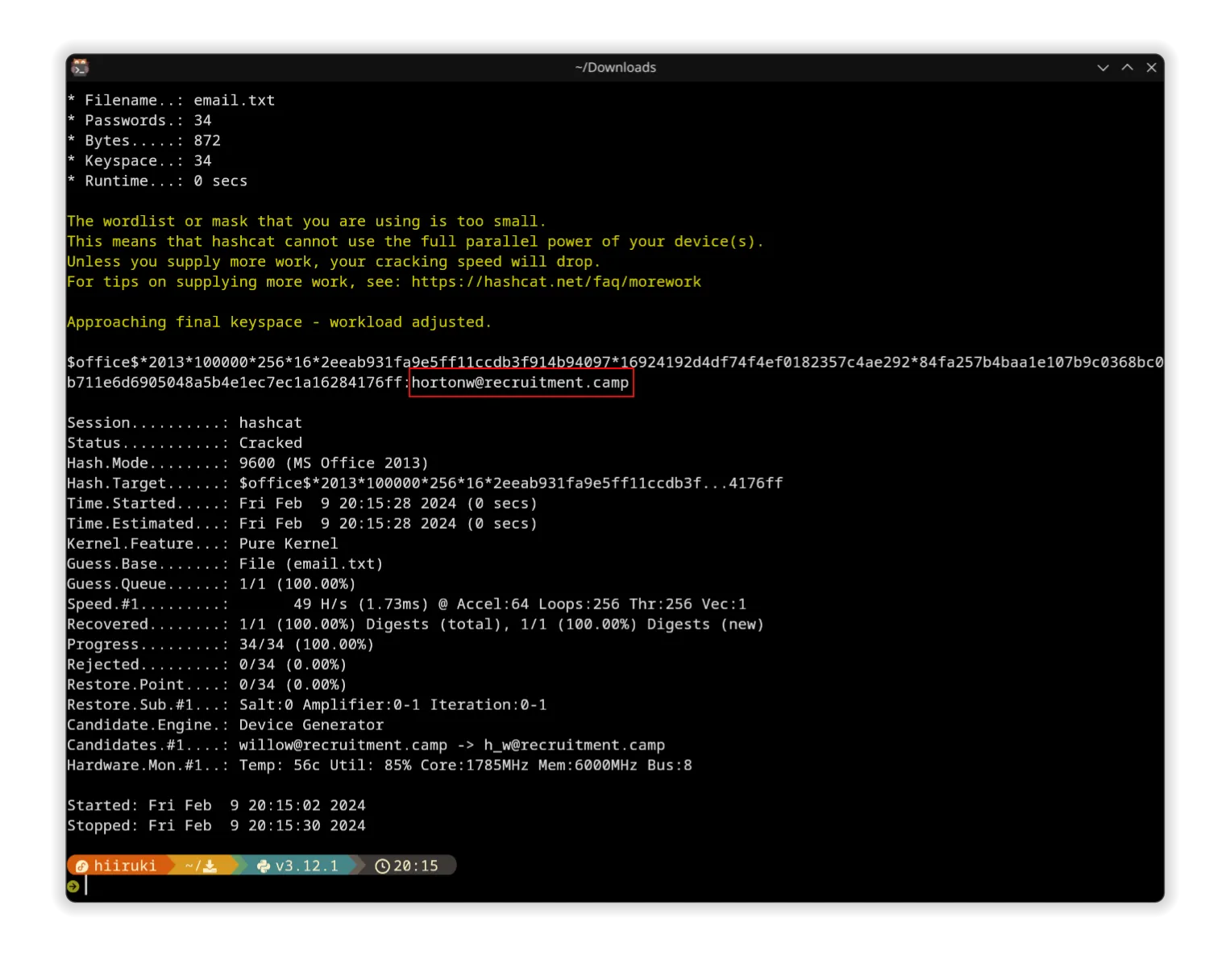
Task: Click the Recovered 1/1 Digests line
Action: 415,625
